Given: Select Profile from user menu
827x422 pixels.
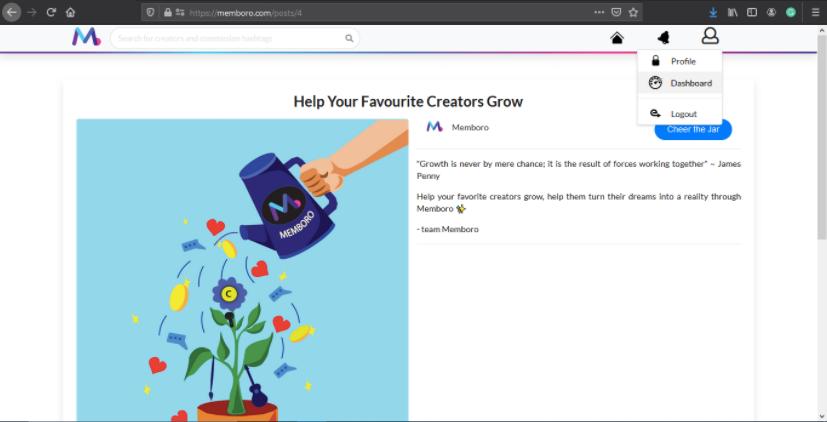Looking at the screenshot, I should [x=679, y=61].
